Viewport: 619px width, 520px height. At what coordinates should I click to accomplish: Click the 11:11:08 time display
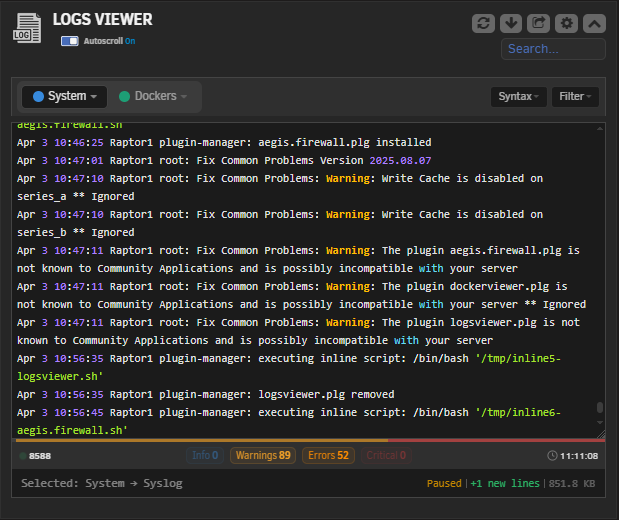click(579, 456)
